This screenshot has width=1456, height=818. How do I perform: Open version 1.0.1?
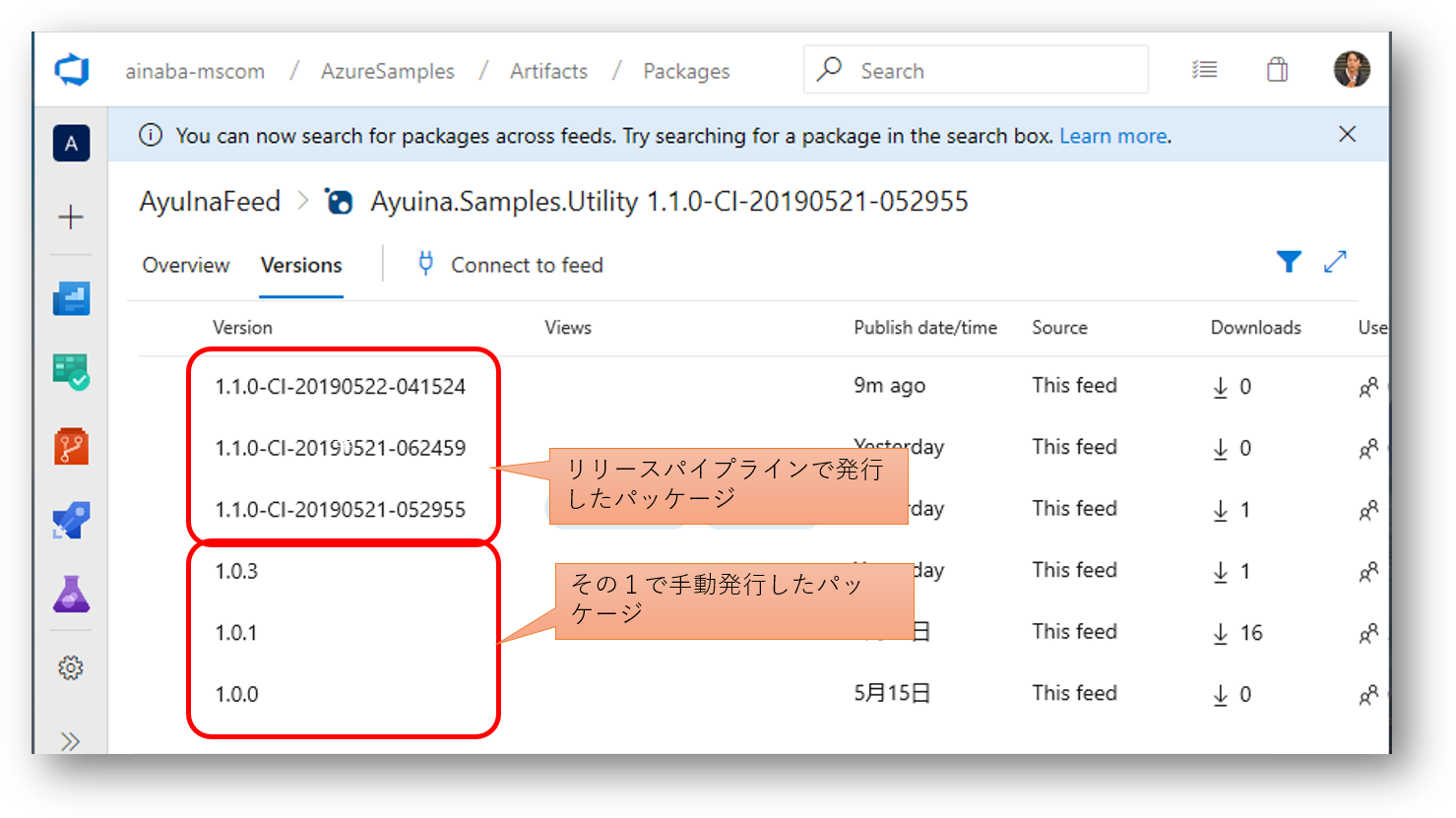[236, 633]
